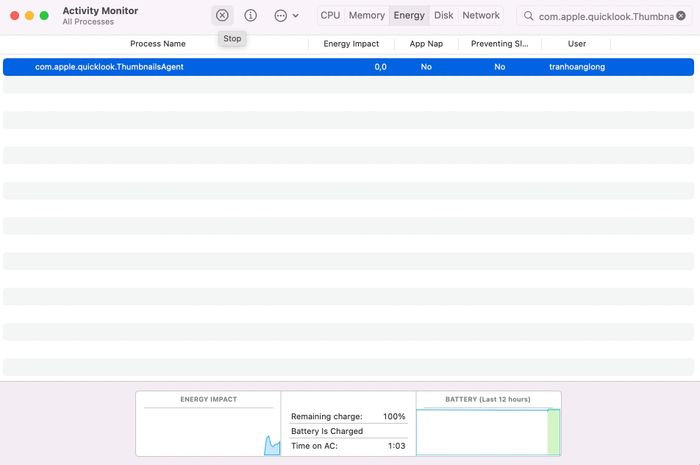Image resolution: width=700 pixels, height=465 pixels.
Task: Maximize window with green button
Action: (44, 16)
